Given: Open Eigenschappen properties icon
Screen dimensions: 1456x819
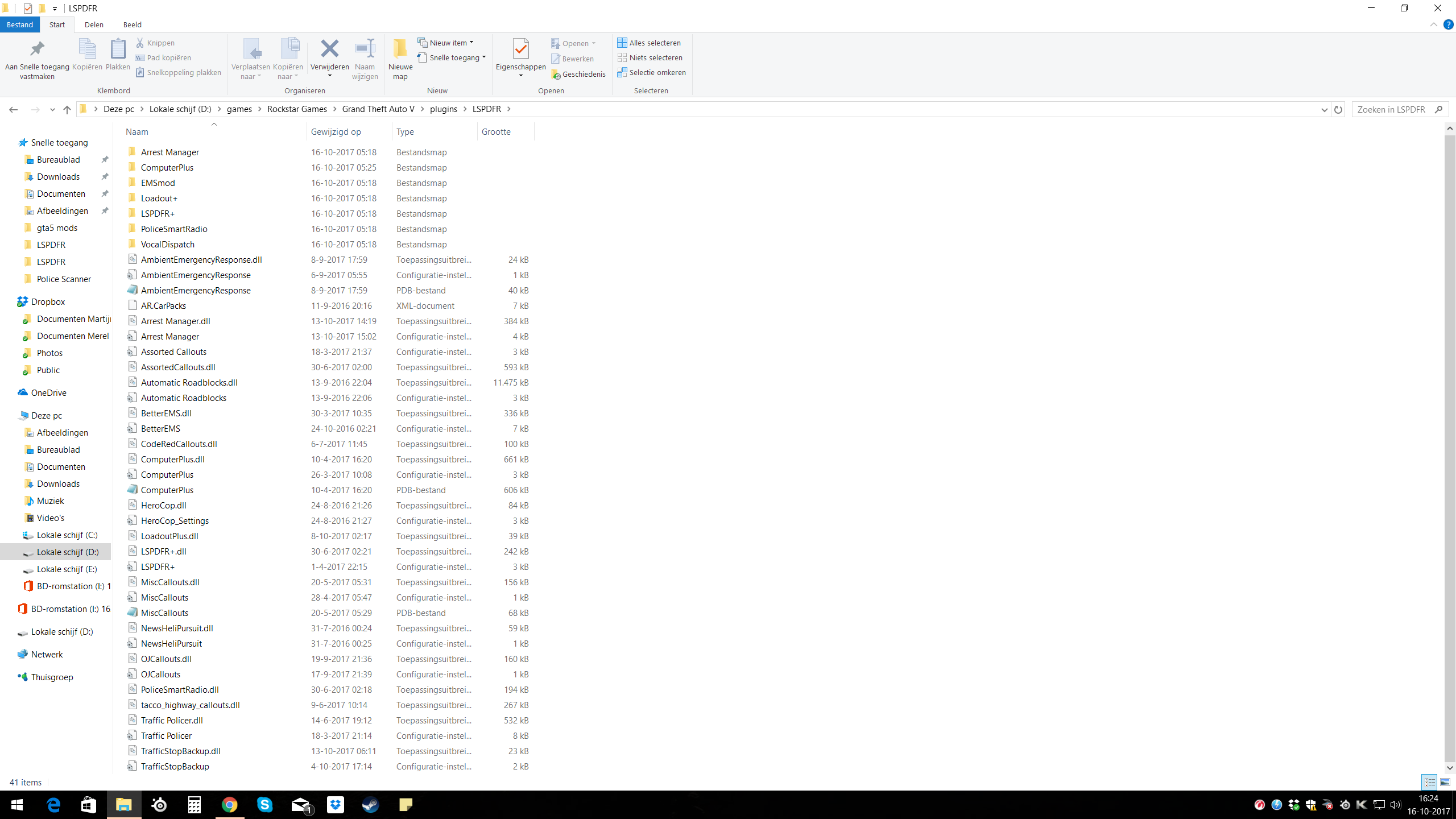Looking at the screenshot, I should [x=520, y=49].
